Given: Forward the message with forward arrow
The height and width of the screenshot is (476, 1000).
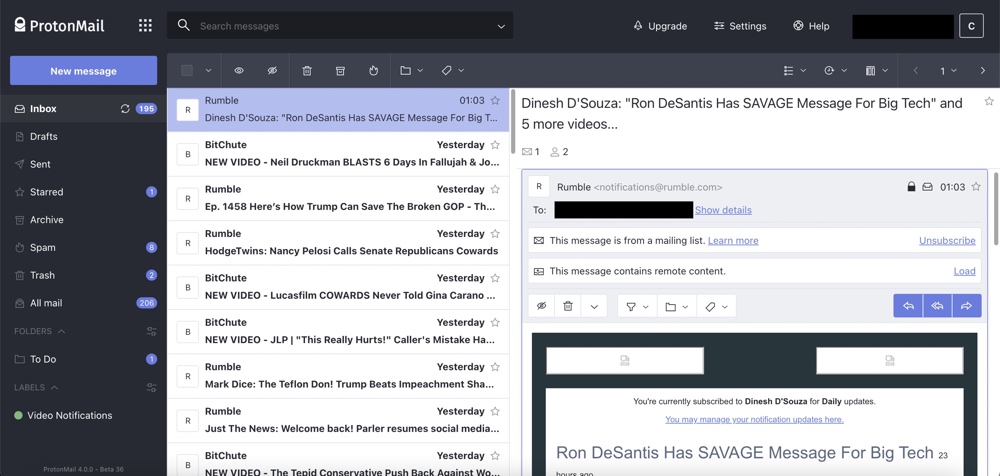Looking at the screenshot, I should 966,306.
